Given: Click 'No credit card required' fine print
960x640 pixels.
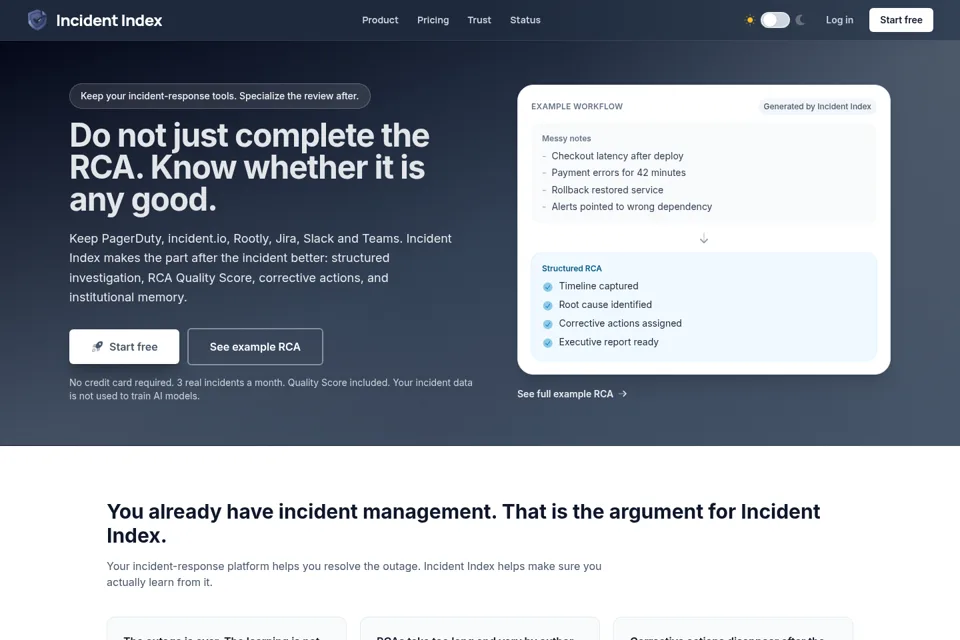Looking at the screenshot, I should pyautogui.click(x=271, y=389).
